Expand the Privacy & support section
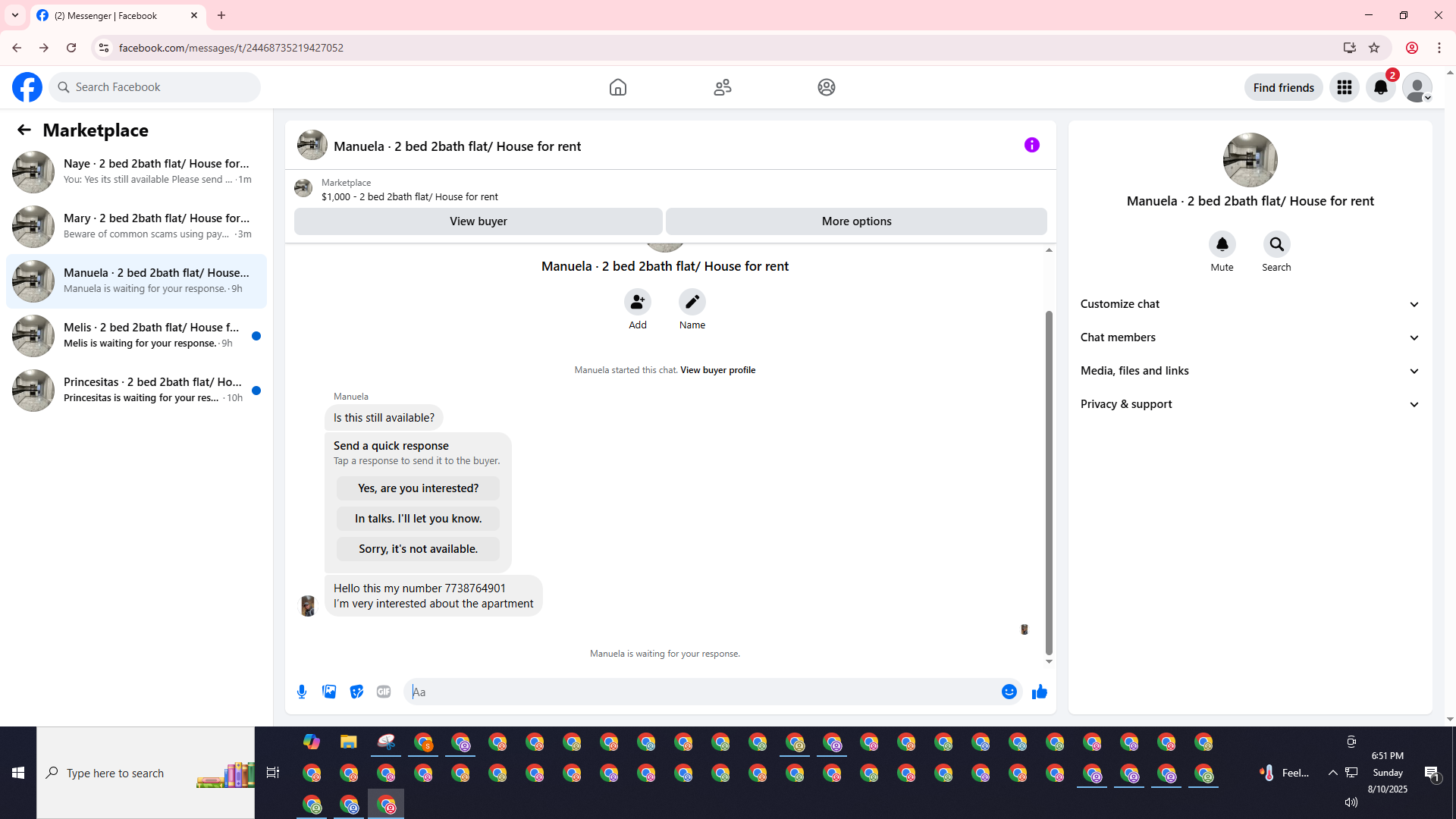The image size is (1456, 819). click(1250, 404)
